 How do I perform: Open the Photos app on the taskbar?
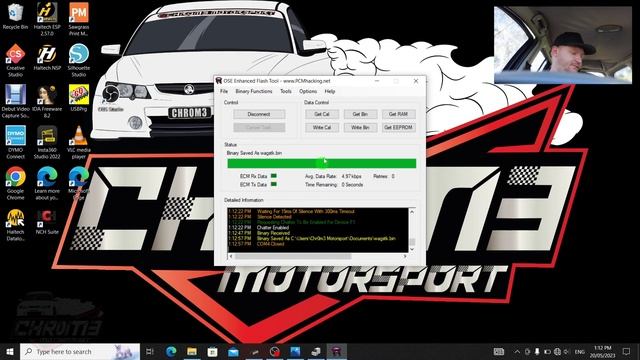(x=295, y=351)
